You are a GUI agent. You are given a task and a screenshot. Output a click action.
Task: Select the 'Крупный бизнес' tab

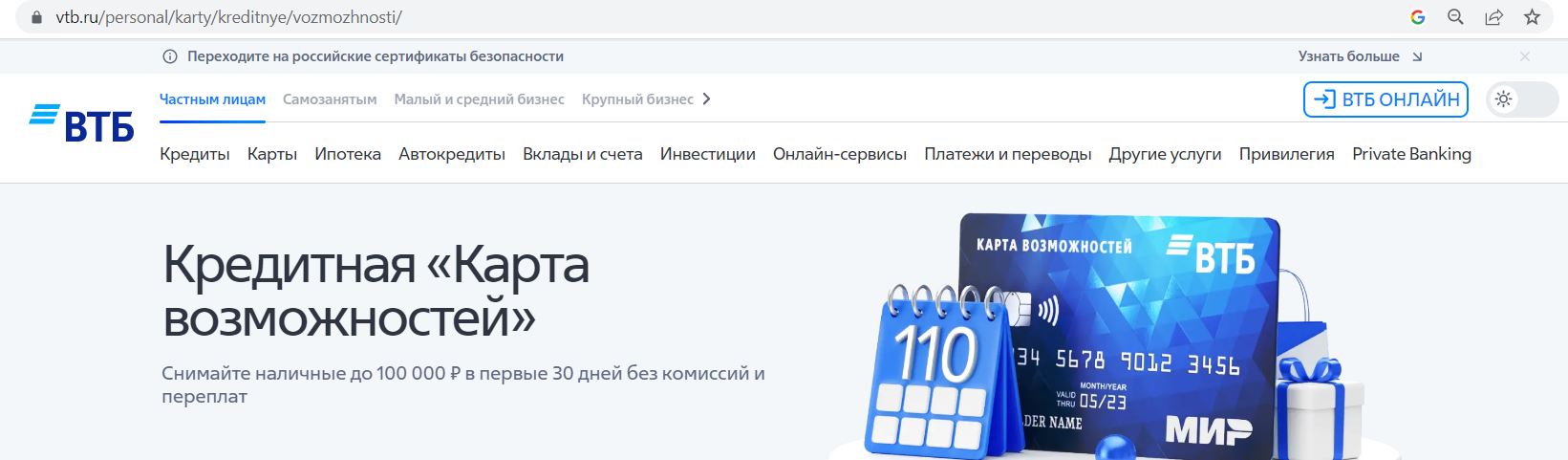pyautogui.click(x=637, y=99)
